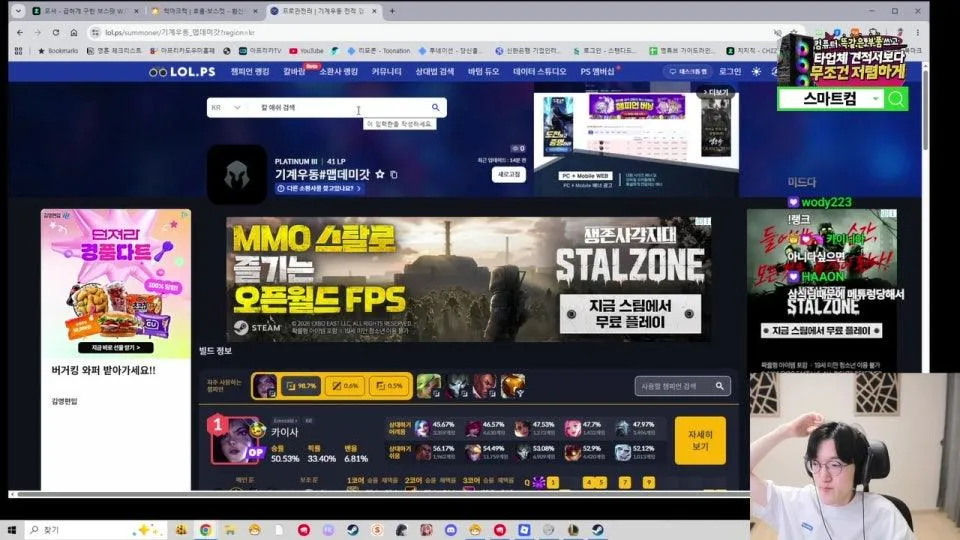Open the PS 멤버십 menu item
This screenshot has height=540, width=960.
(597, 72)
